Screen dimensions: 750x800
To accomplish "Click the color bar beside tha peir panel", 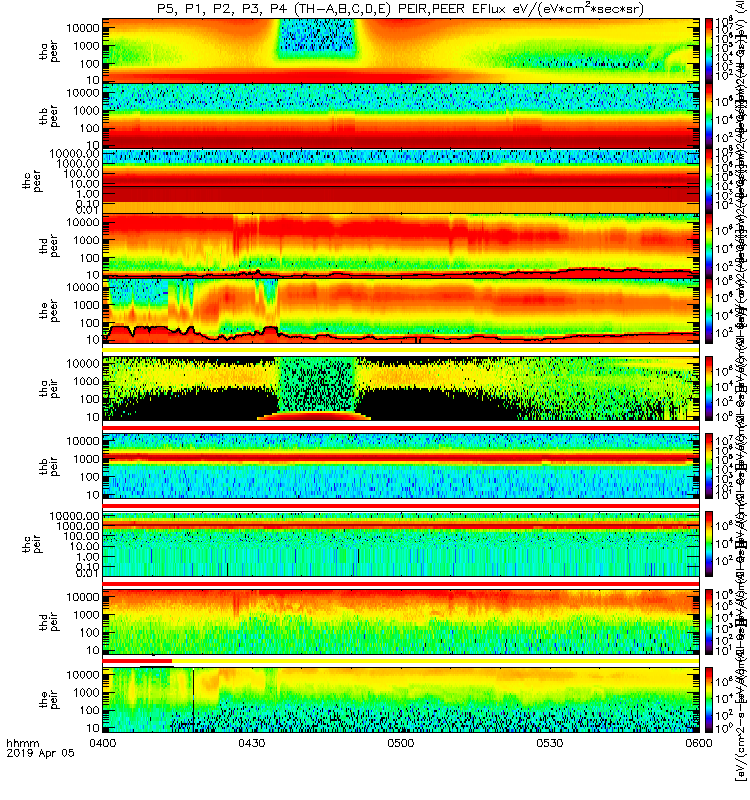I will [x=709, y=388].
